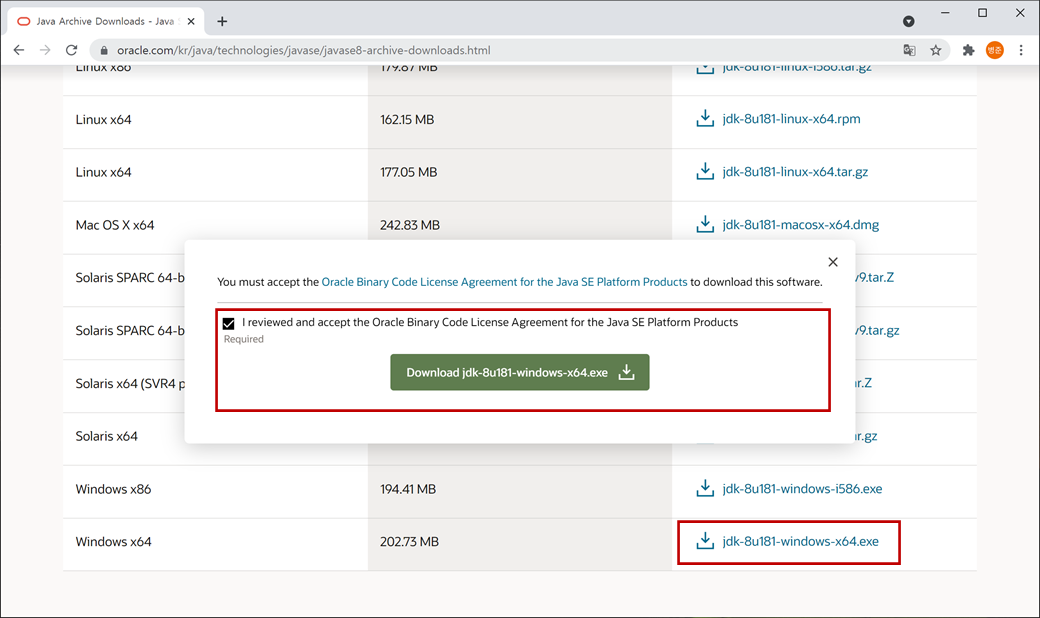Bookmark this page with the star icon

click(x=935, y=50)
